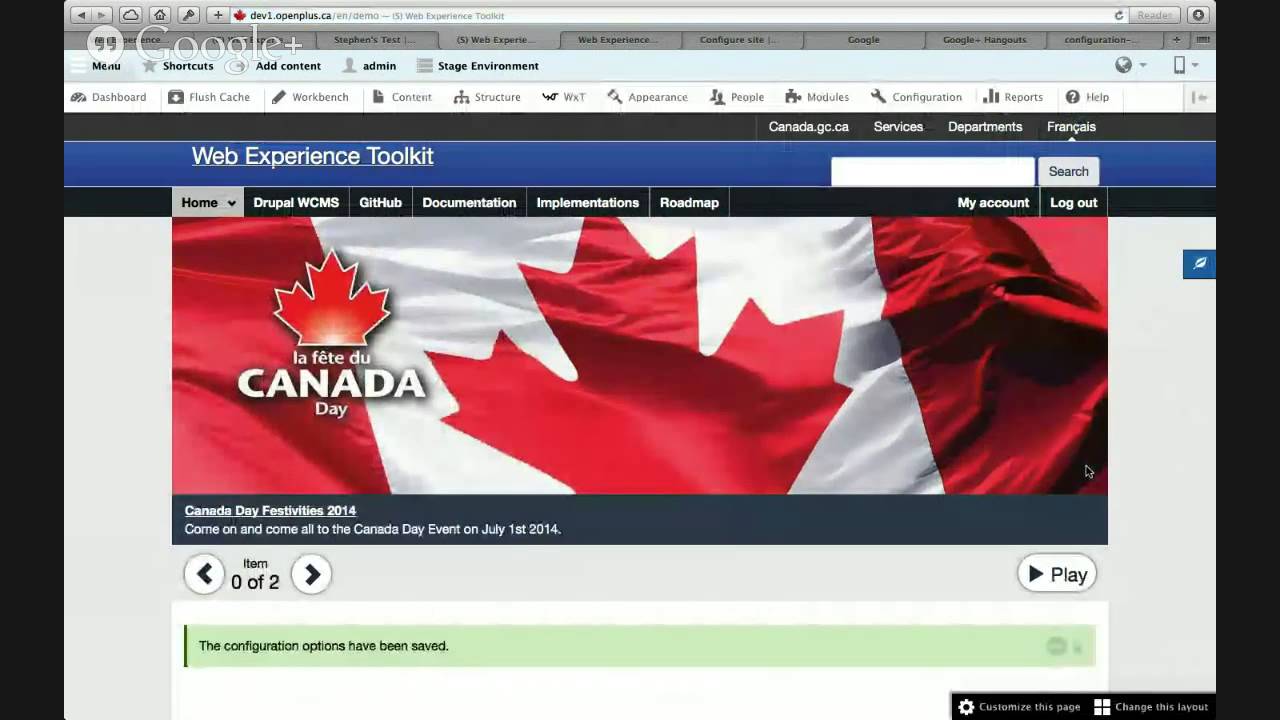Toggle the hamburger Menu button
This screenshot has height=720, width=1280.
click(x=96, y=66)
